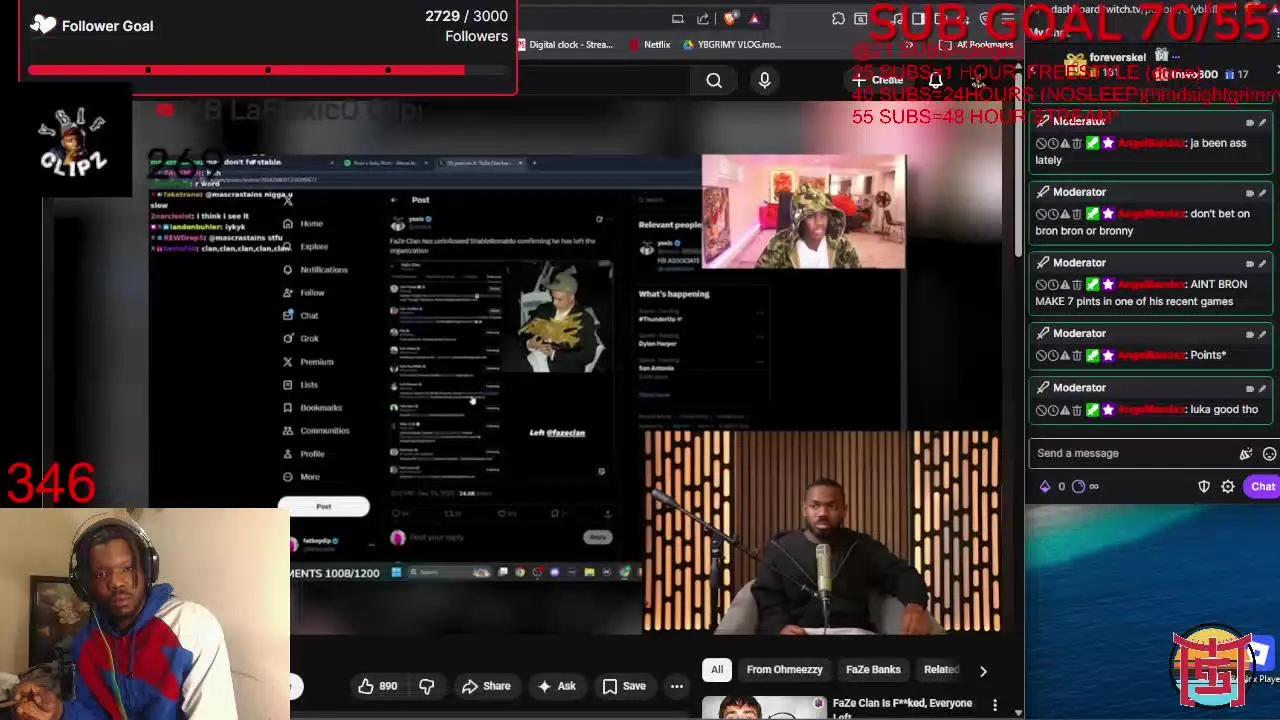Open YouTube notifications bell

click(x=935, y=80)
